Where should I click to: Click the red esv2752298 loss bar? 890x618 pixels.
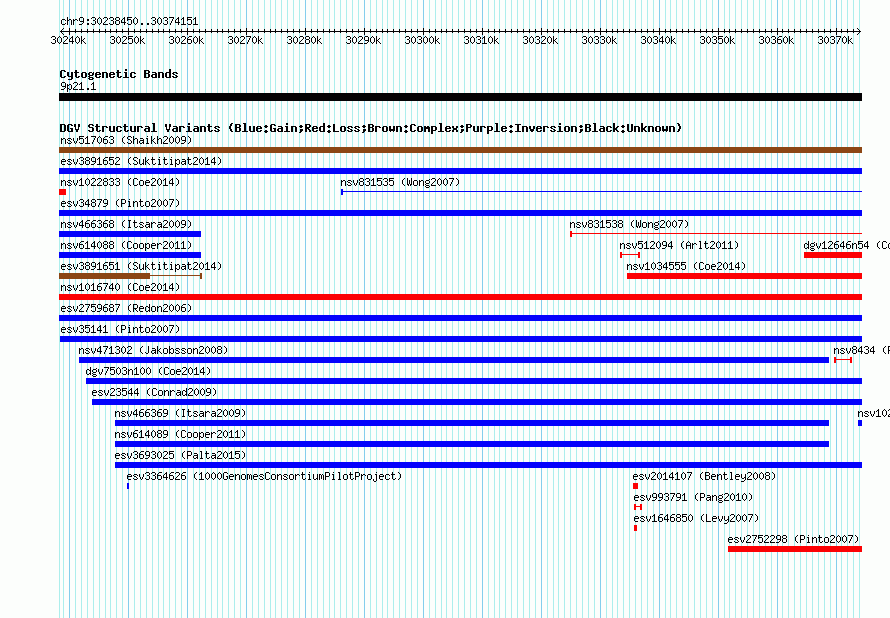click(795, 549)
